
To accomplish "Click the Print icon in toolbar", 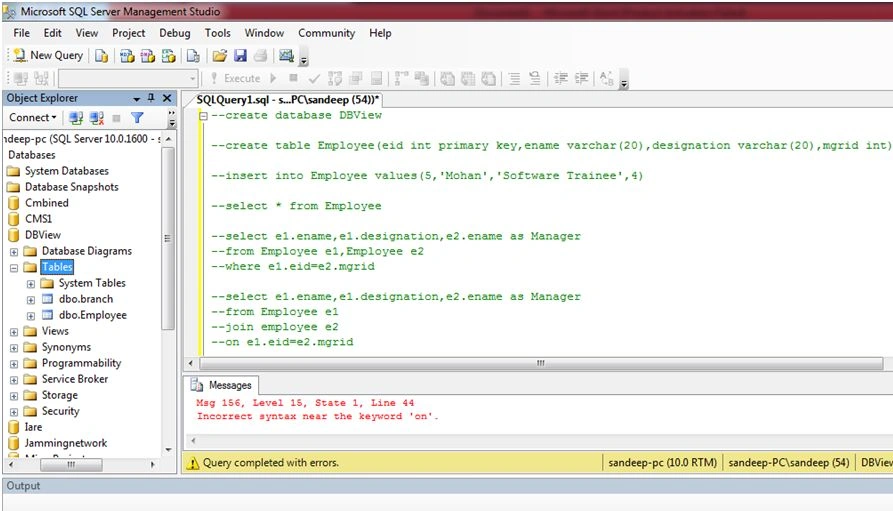I will (x=261, y=55).
